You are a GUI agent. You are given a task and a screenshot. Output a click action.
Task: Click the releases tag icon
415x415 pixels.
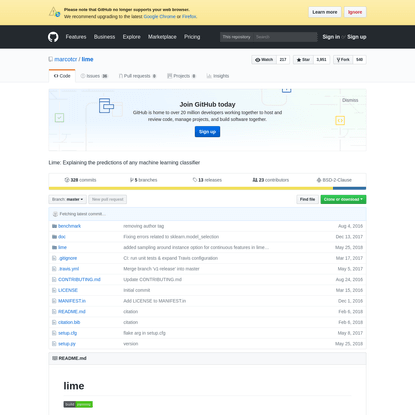195,180
